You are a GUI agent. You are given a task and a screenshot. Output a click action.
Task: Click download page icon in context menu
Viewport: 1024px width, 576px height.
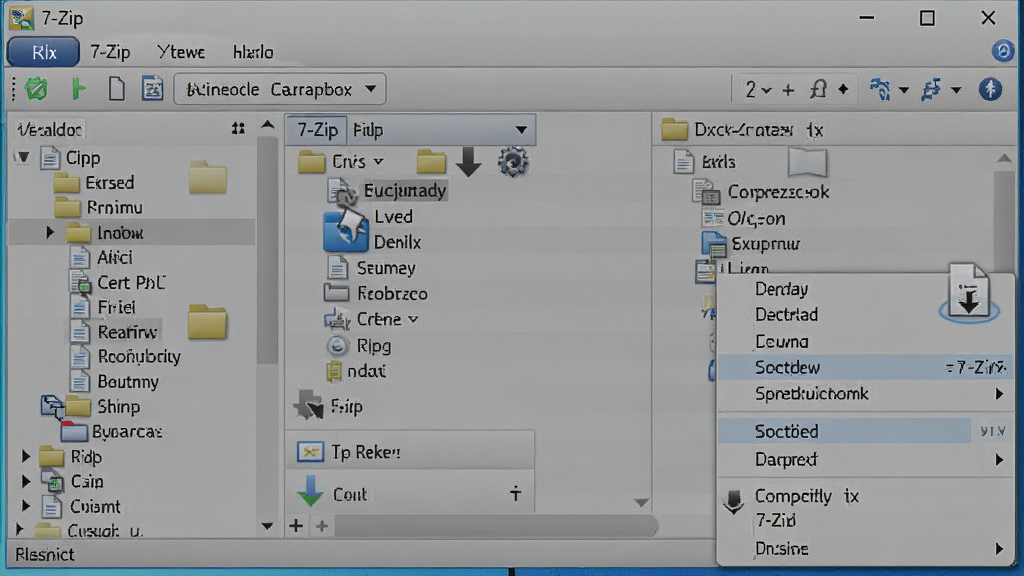[969, 292]
